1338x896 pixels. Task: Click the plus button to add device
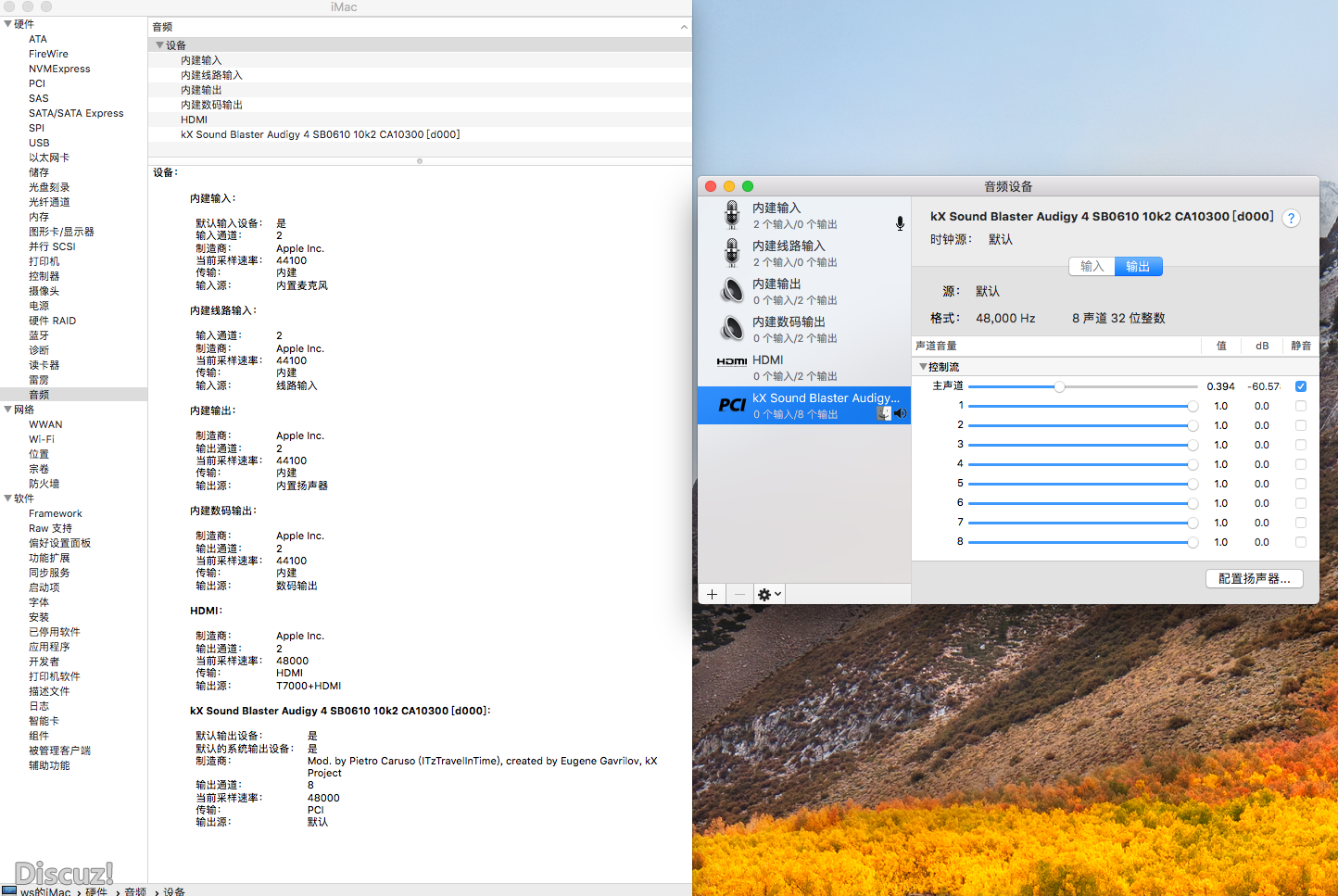[712, 594]
